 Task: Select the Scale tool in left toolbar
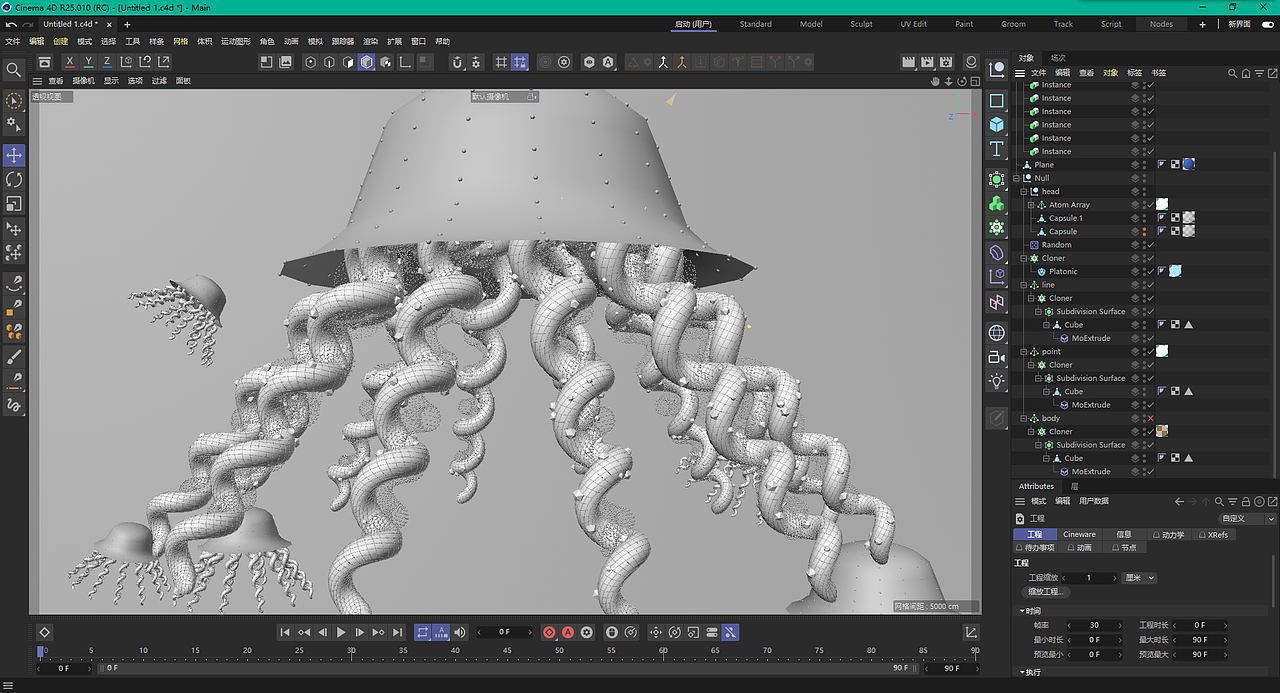14,203
